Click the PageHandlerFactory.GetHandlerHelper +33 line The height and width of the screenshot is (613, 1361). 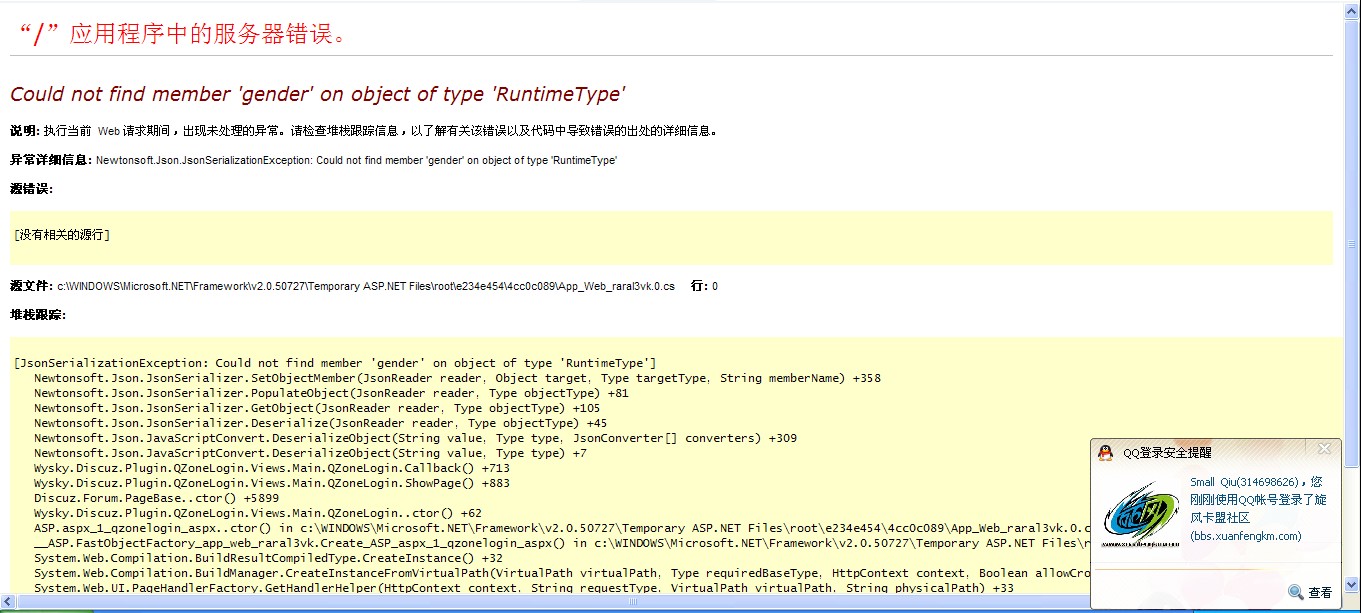tap(523, 588)
